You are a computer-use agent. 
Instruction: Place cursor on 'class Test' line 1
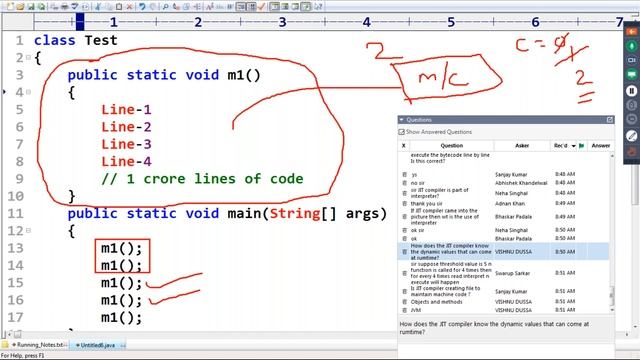[x=76, y=40]
